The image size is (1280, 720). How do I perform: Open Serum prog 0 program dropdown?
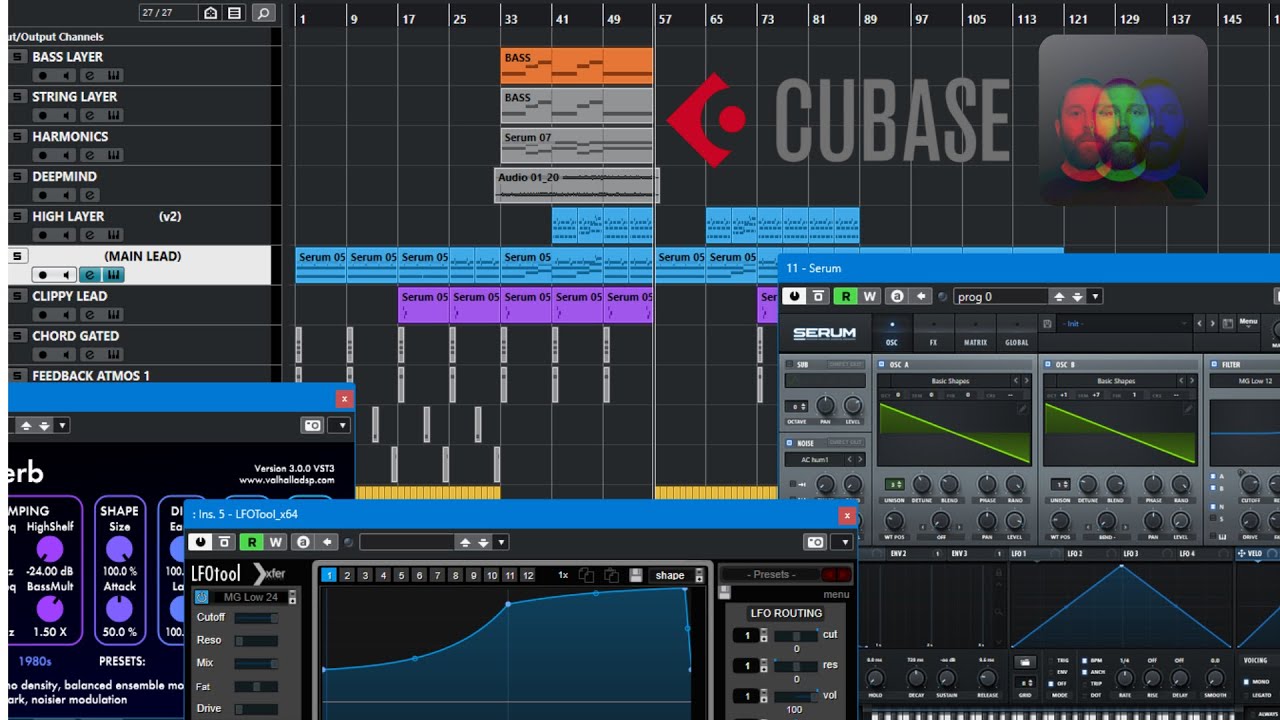coord(1095,296)
